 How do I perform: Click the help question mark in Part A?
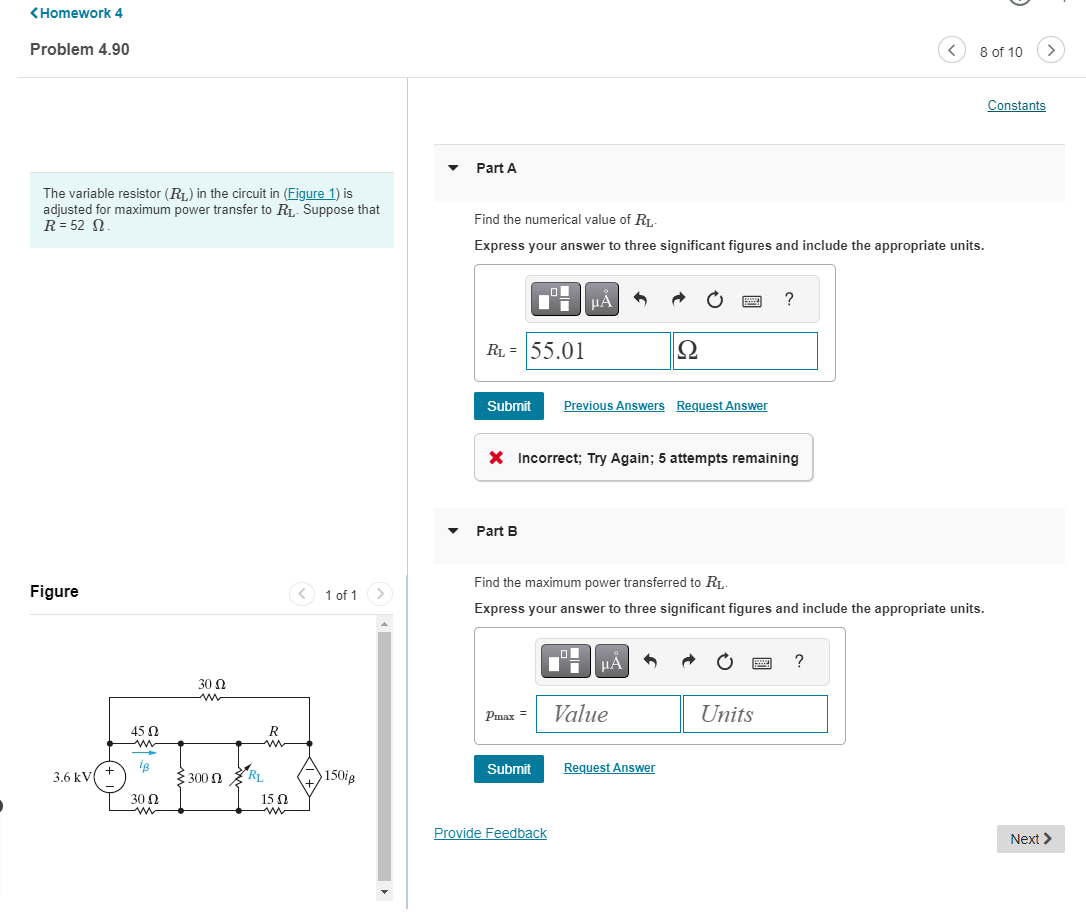pyautogui.click(x=788, y=298)
